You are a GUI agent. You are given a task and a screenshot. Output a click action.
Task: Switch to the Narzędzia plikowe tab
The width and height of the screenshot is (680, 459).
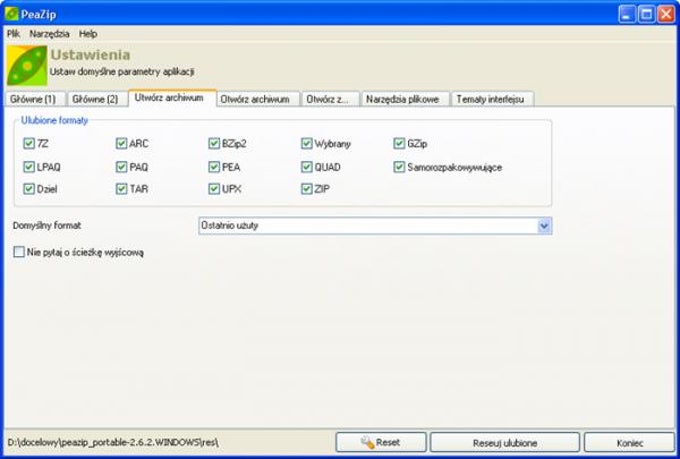(x=405, y=99)
